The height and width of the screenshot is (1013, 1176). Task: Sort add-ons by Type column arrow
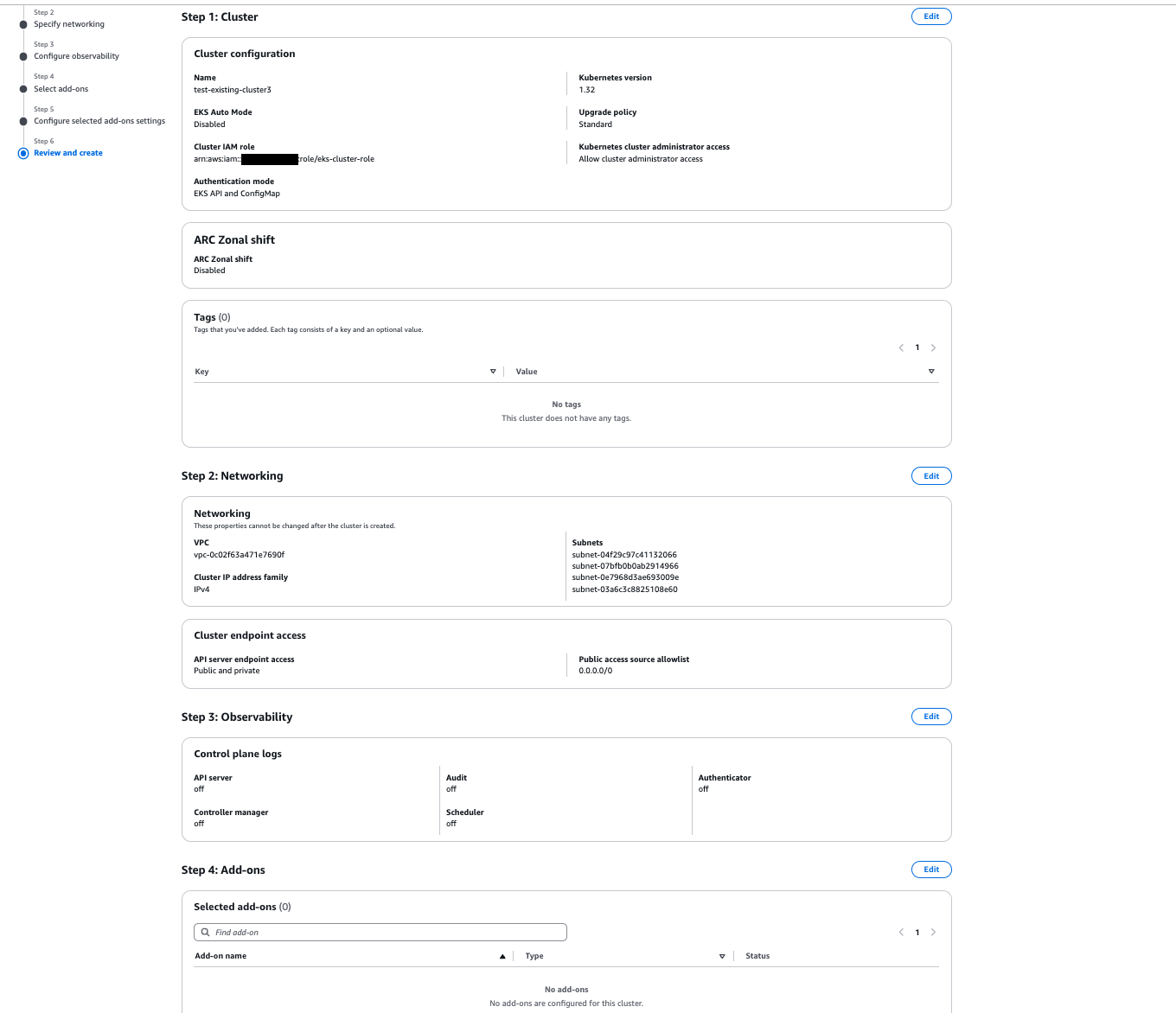[x=722, y=956]
